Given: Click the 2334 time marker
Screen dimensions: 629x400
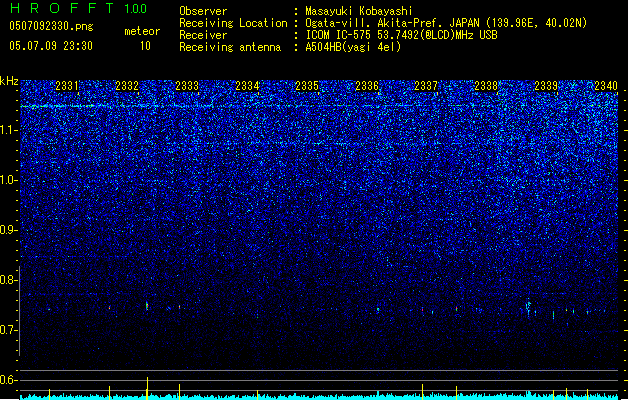Looking at the screenshot, I should 247,86.
